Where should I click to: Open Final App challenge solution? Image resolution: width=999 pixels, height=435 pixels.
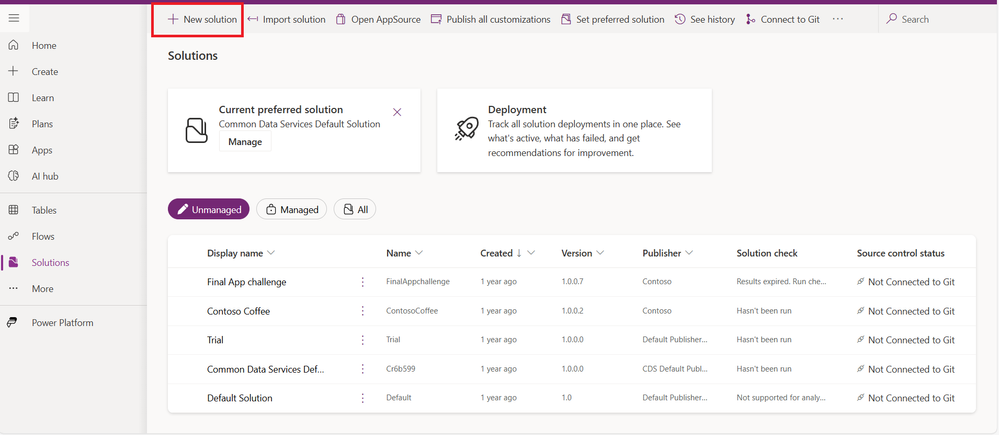247,282
